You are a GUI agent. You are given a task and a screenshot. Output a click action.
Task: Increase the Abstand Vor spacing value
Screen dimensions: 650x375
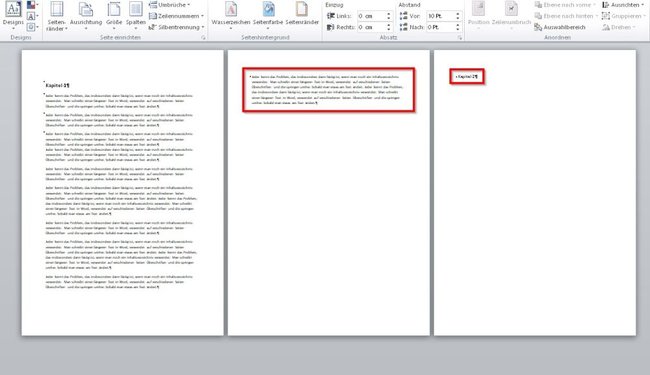pos(458,14)
